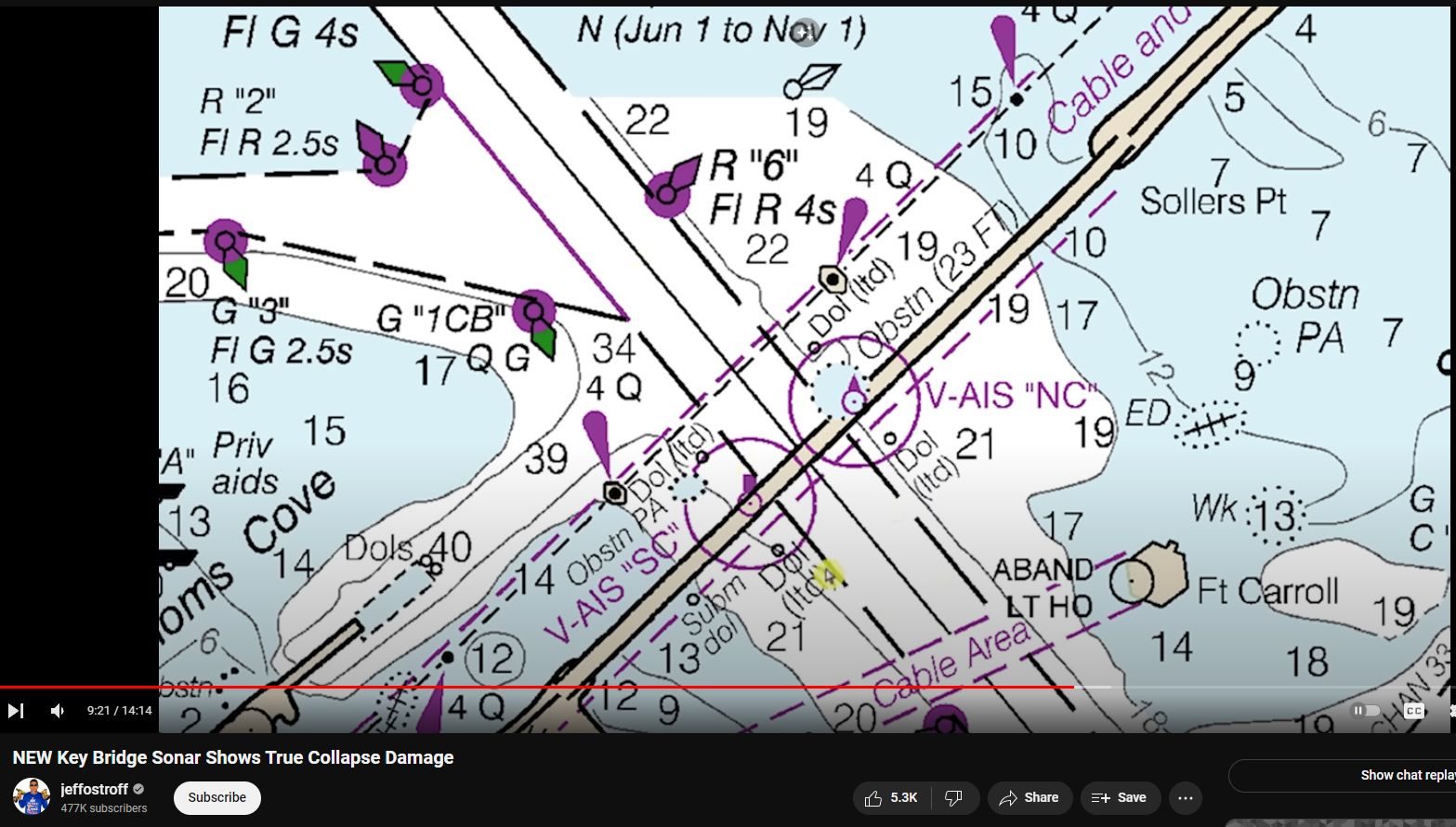Subscribe to the jeffostroff channel
This screenshot has height=827, width=1456.
(x=216, y=797)
